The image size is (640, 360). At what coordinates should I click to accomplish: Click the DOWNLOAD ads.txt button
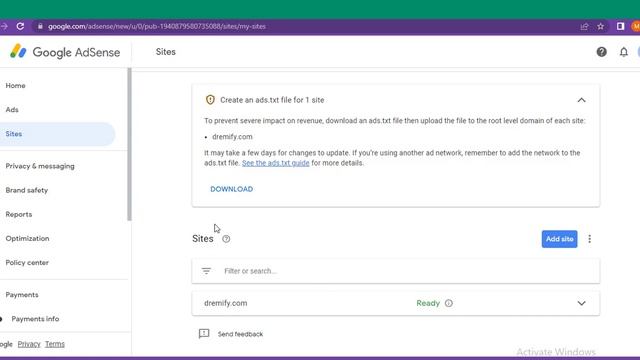(231, 189)
